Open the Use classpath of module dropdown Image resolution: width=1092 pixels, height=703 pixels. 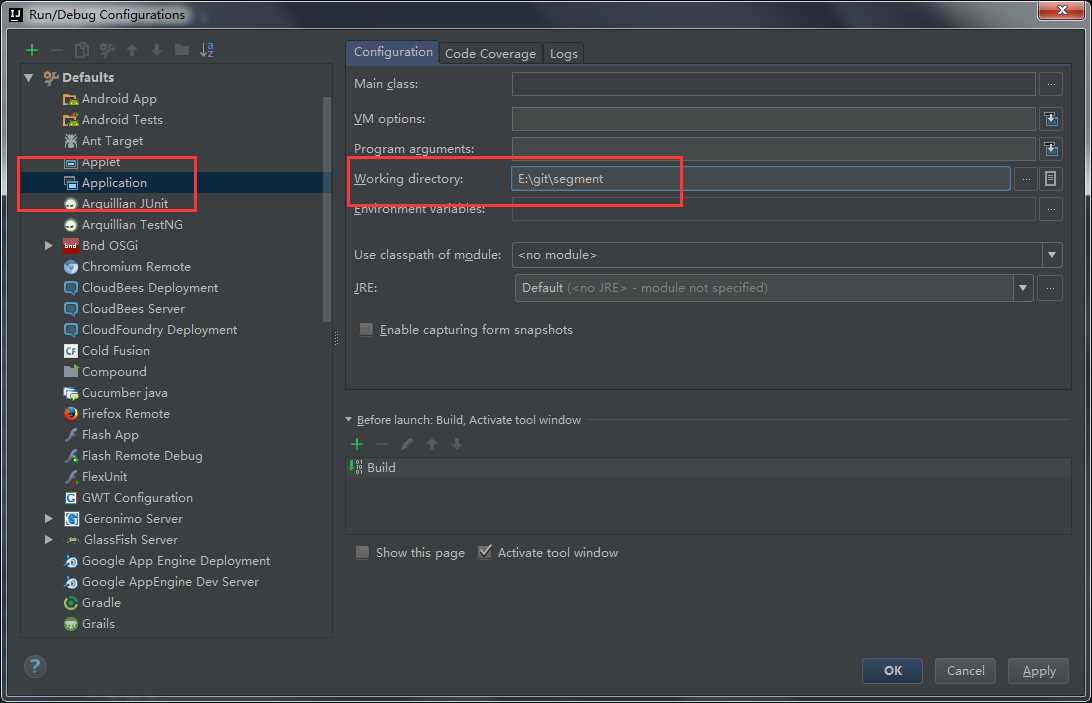(x=1051, y=255)
